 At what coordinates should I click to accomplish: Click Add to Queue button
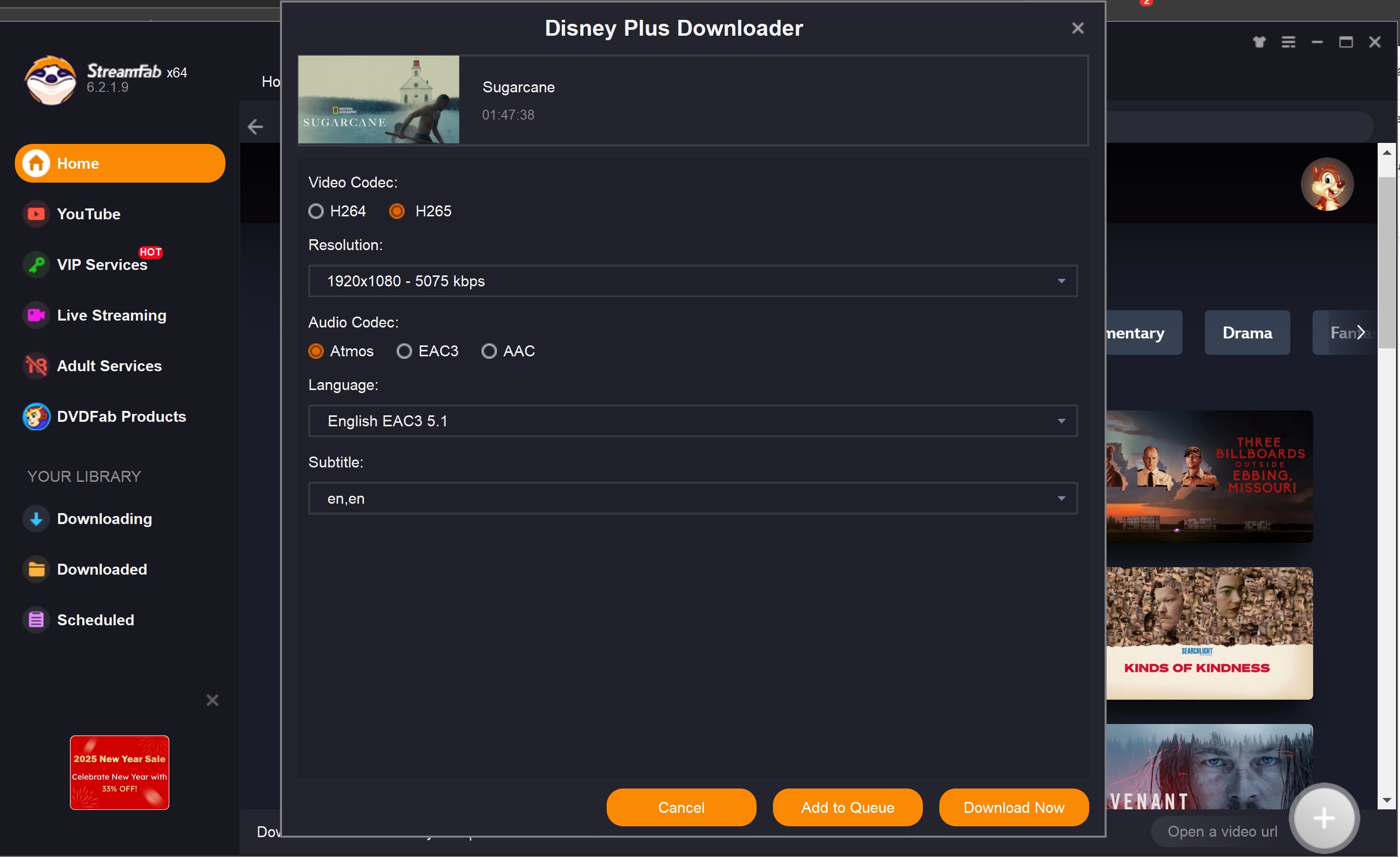847,807
